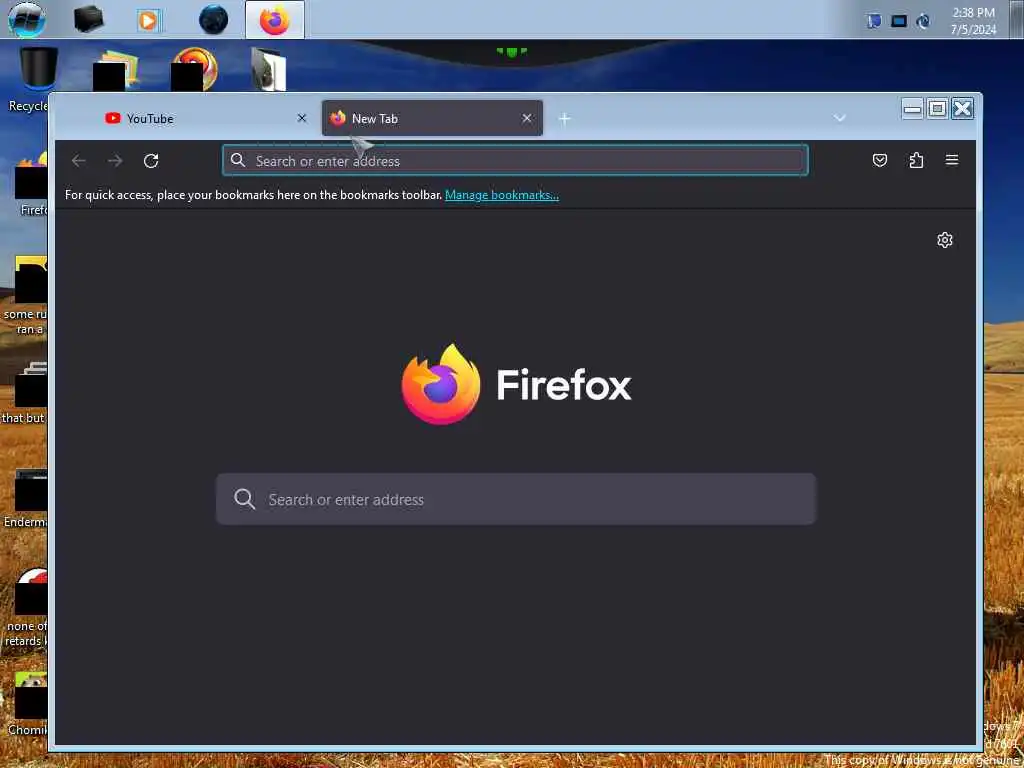Open the Extensions puzzle icon
Screen dimensions: 1024x768
[x=916, y=160]
